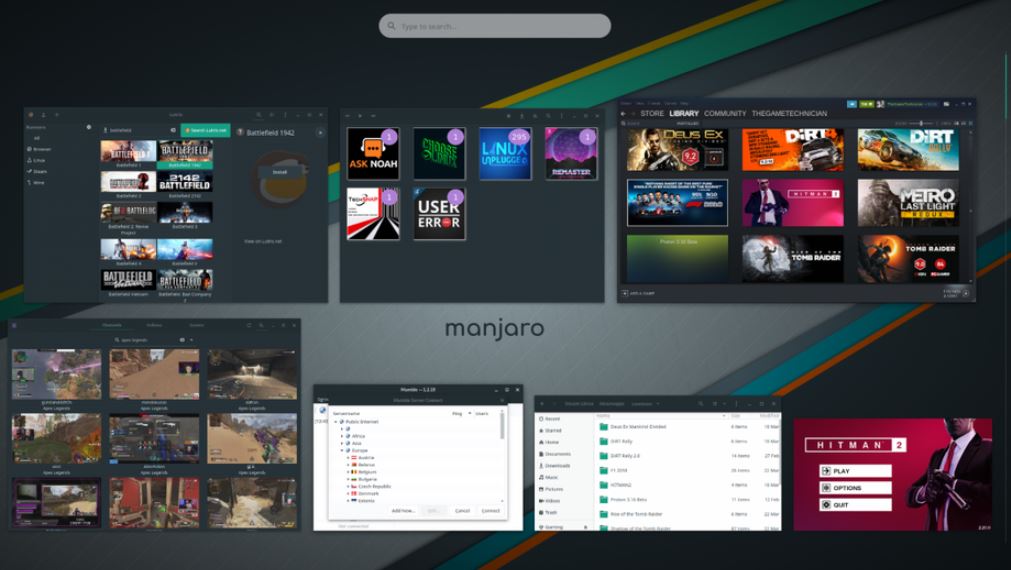Click the Twitch window search header icon
This screenshot has height=570, width=1011.
tap(261, 326)
